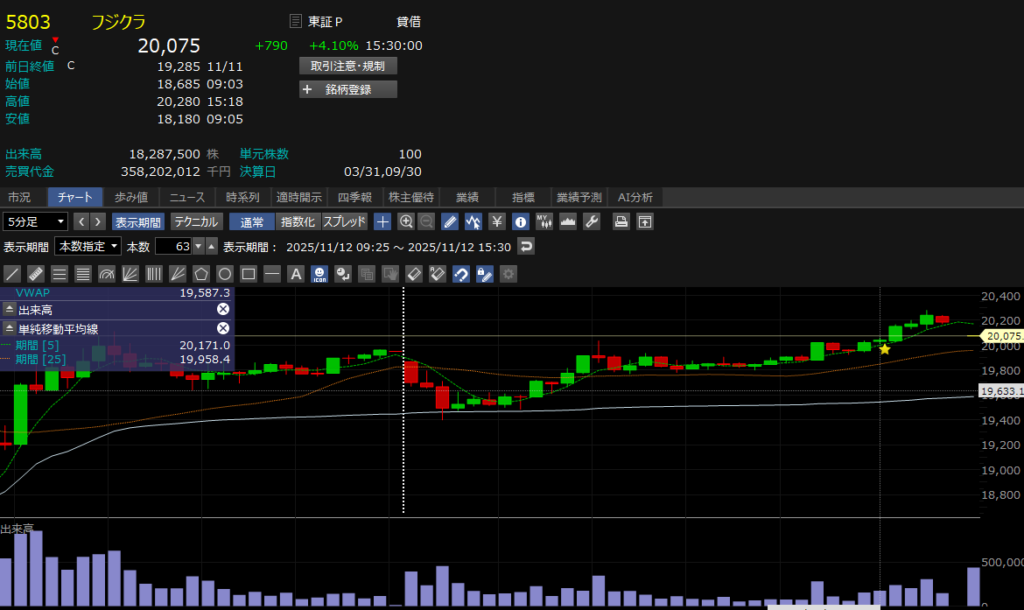Select the trend line drawing tool

point(13,273)
